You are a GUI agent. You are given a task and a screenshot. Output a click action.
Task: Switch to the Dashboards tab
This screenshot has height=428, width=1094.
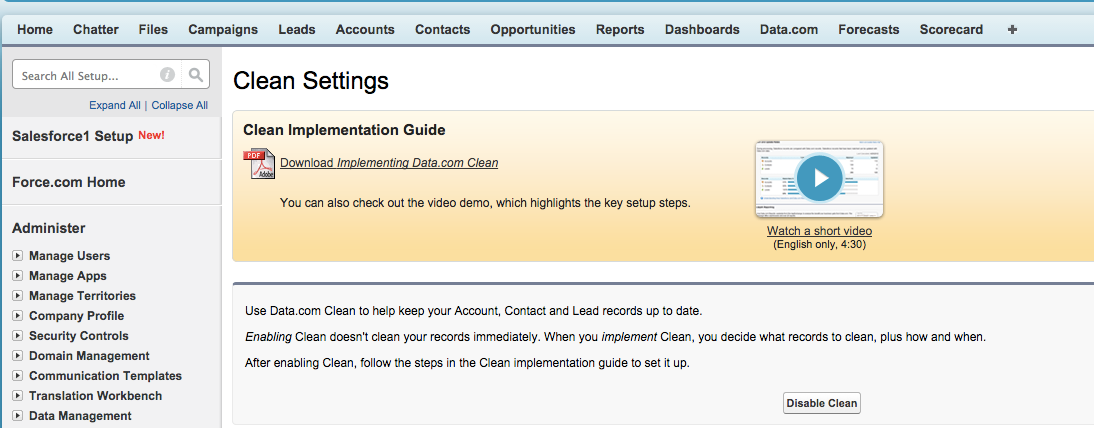point(702,30)
